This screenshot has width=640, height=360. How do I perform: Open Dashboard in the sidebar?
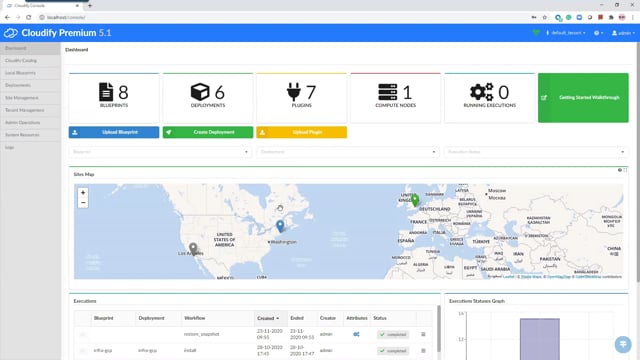click(31, 48)
